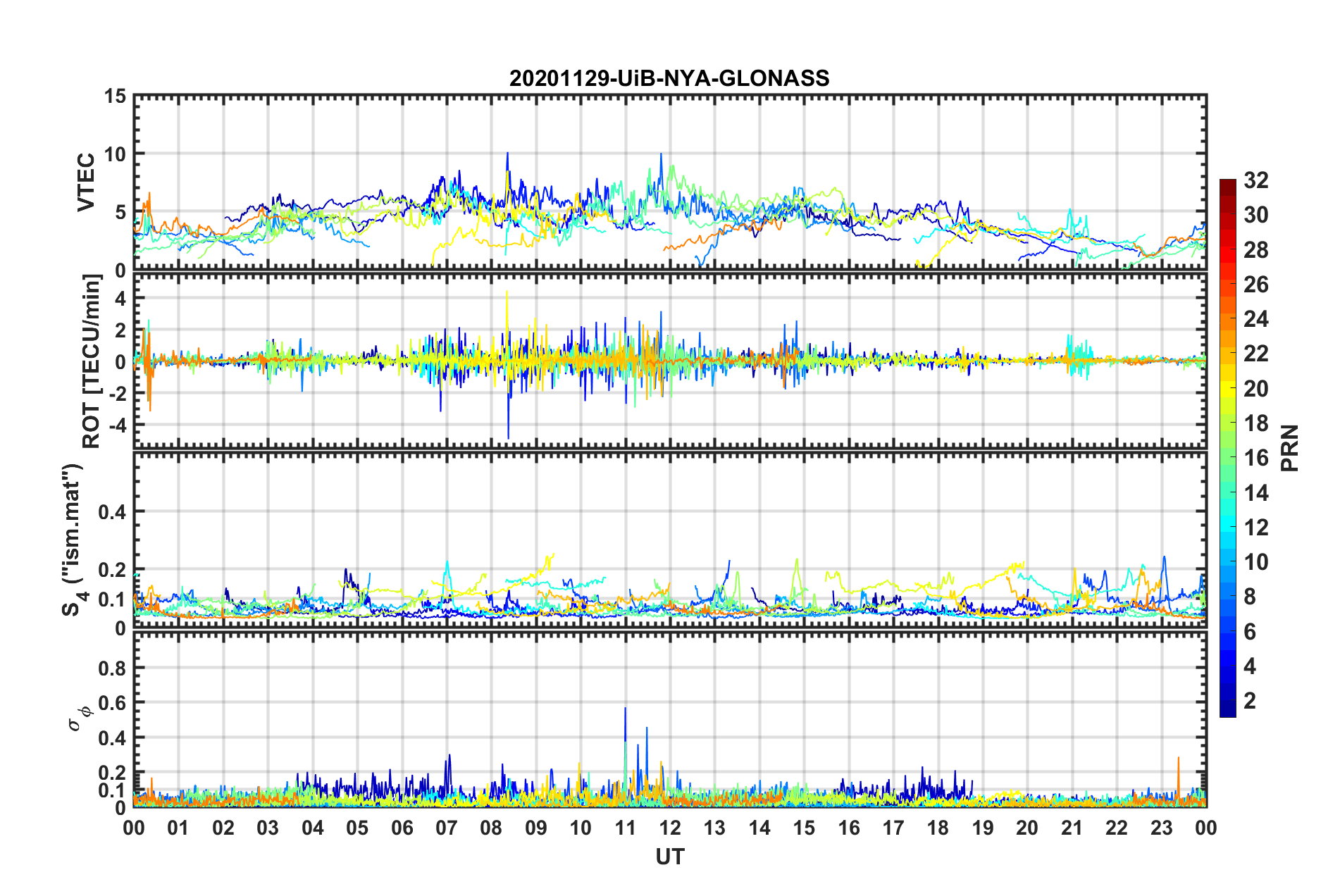Click colorbar tick label 16

click(1255, 458)
